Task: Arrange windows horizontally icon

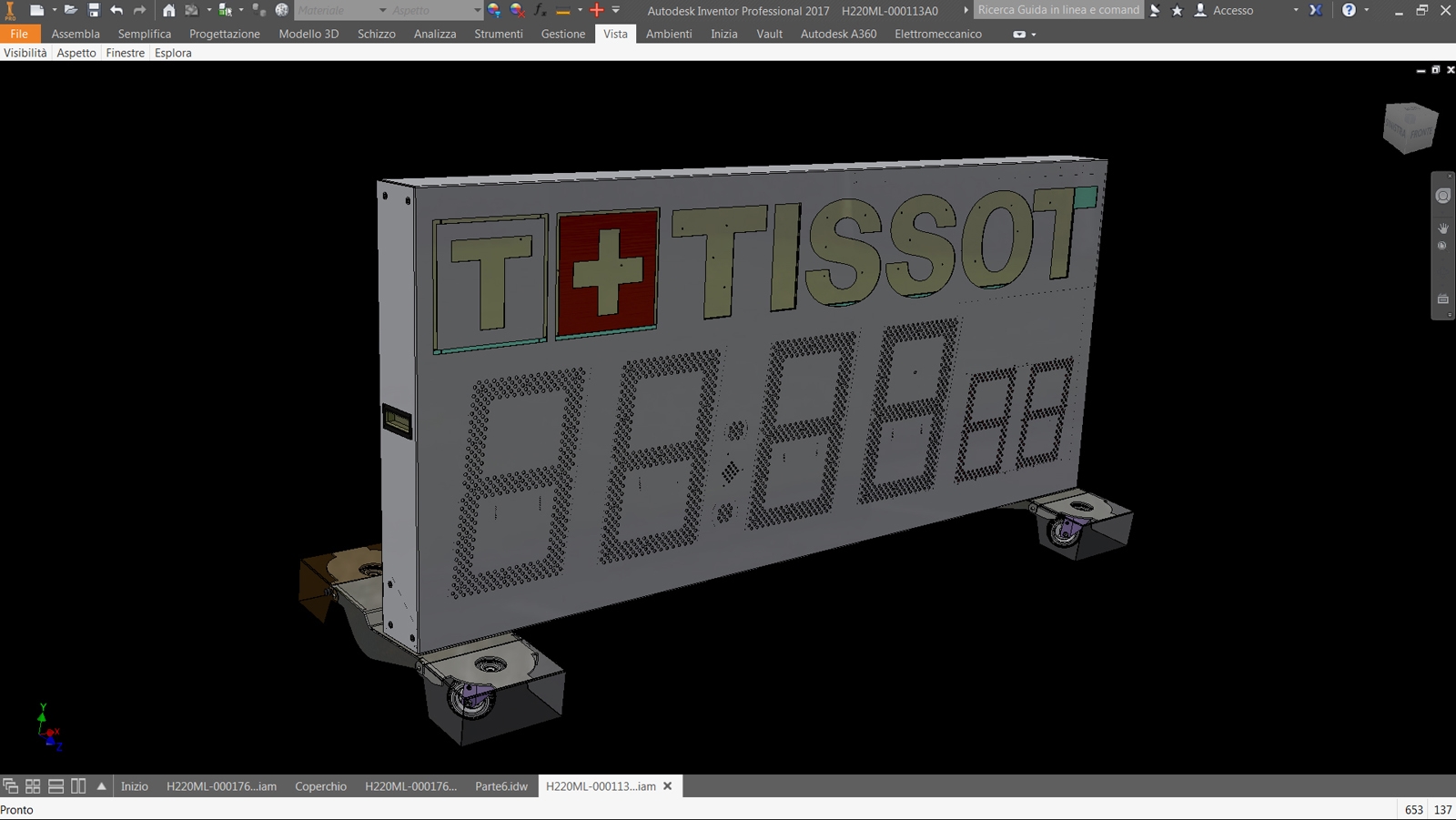Action: [x=56, y=786]
